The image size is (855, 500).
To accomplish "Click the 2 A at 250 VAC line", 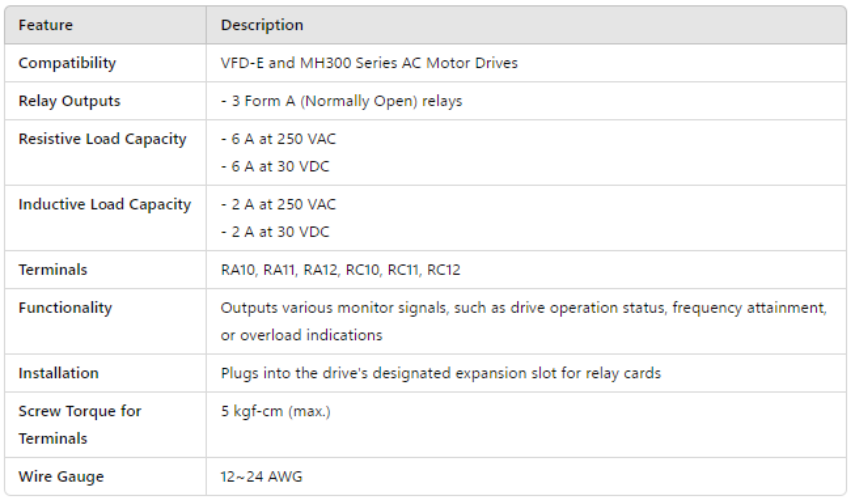I will [x=278, y=204].
